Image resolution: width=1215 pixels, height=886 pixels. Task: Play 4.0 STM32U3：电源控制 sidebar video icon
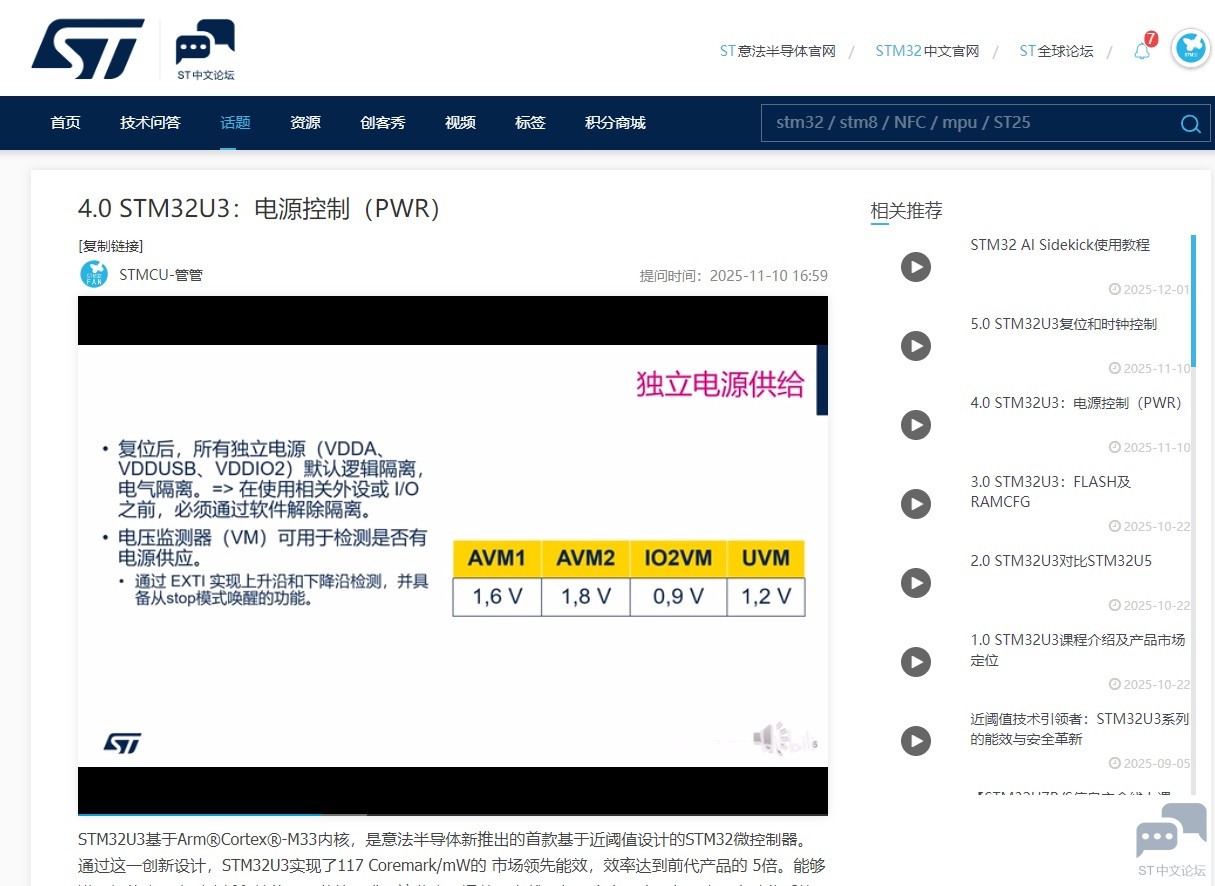(916, 425)
